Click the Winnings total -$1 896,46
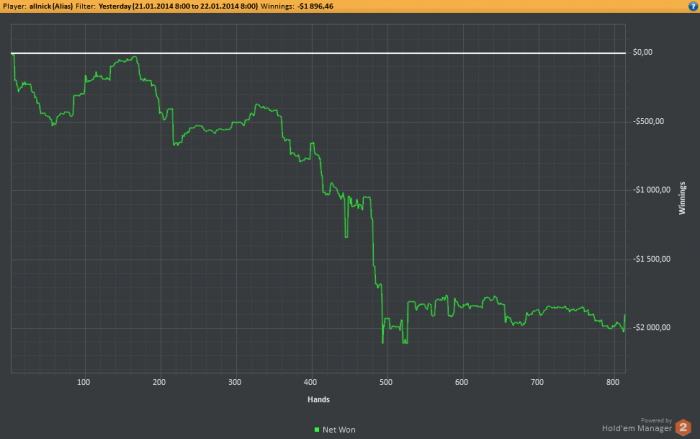The width and height of the screenshot is (700, 439). (x=315, y=6)
